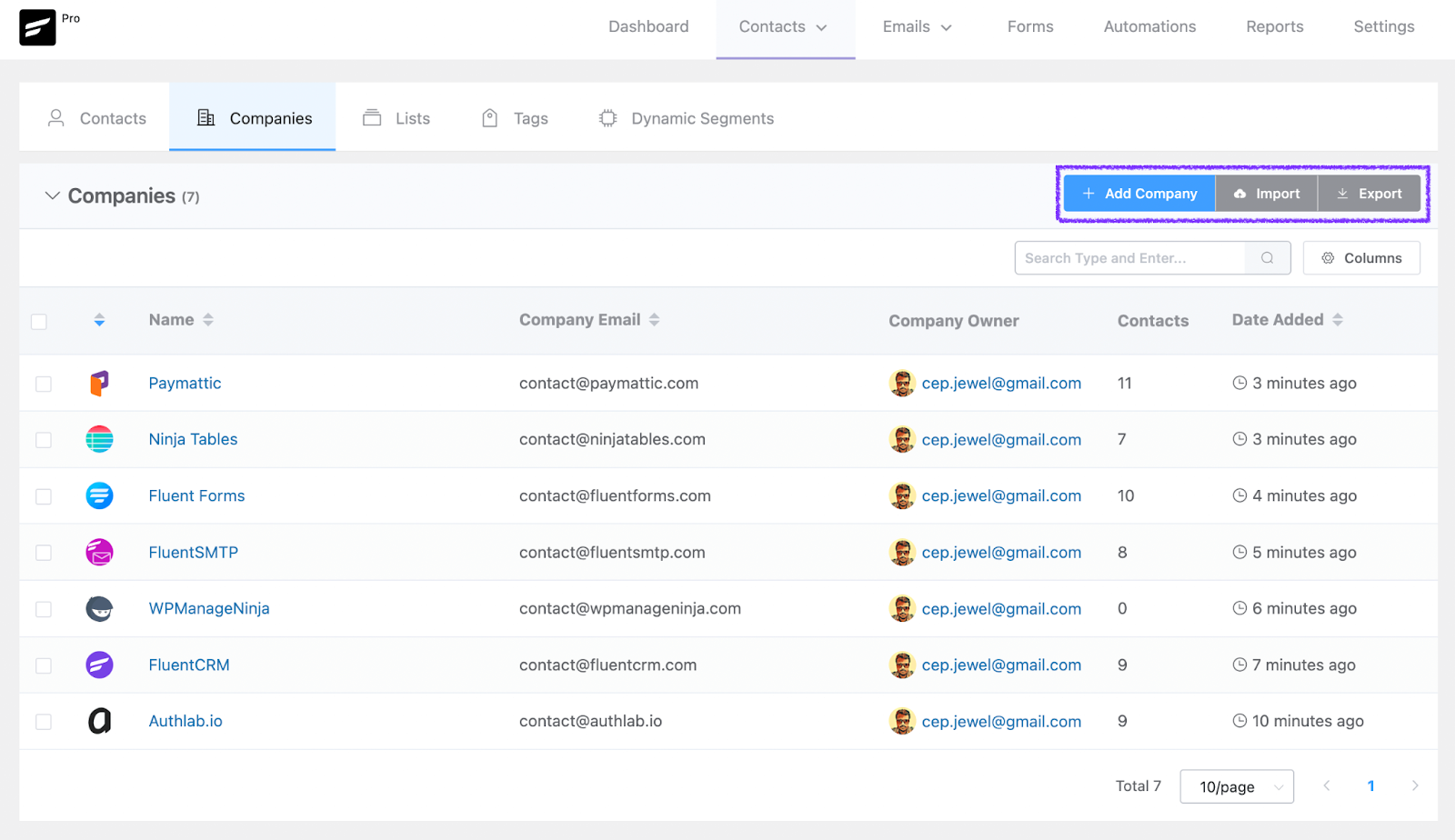Click the owner avatar in FluentCRM row

[901, 665]
